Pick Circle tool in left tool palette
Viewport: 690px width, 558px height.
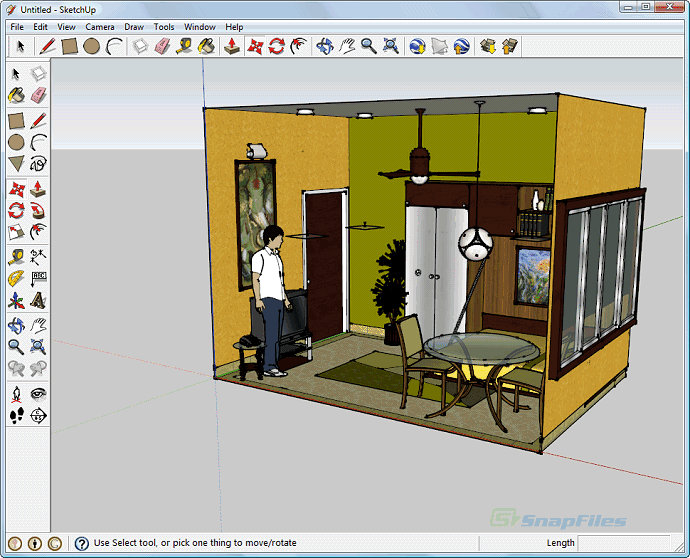point(16,142)
